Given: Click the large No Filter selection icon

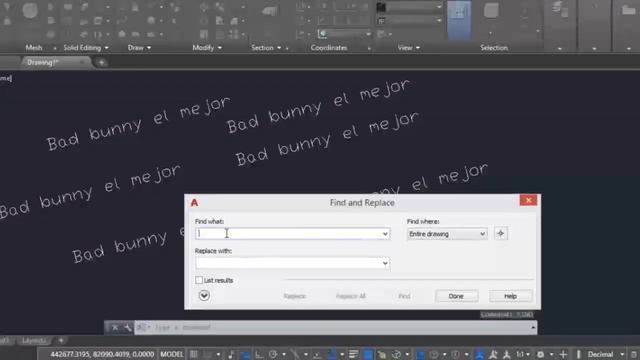Looking at the screenshot, I should click(x=491, y=11).
